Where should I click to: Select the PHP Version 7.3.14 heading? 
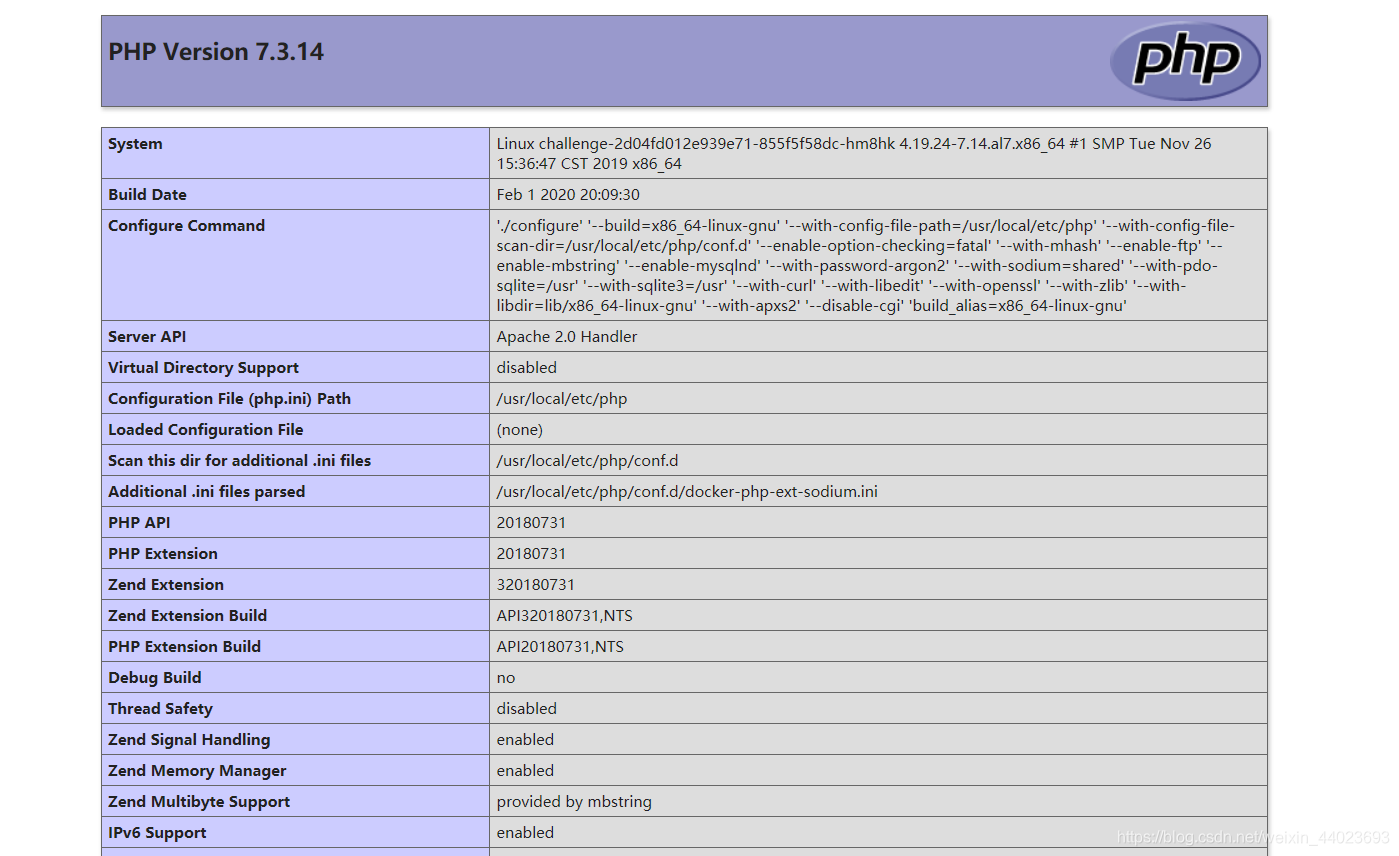pos(216,52)
